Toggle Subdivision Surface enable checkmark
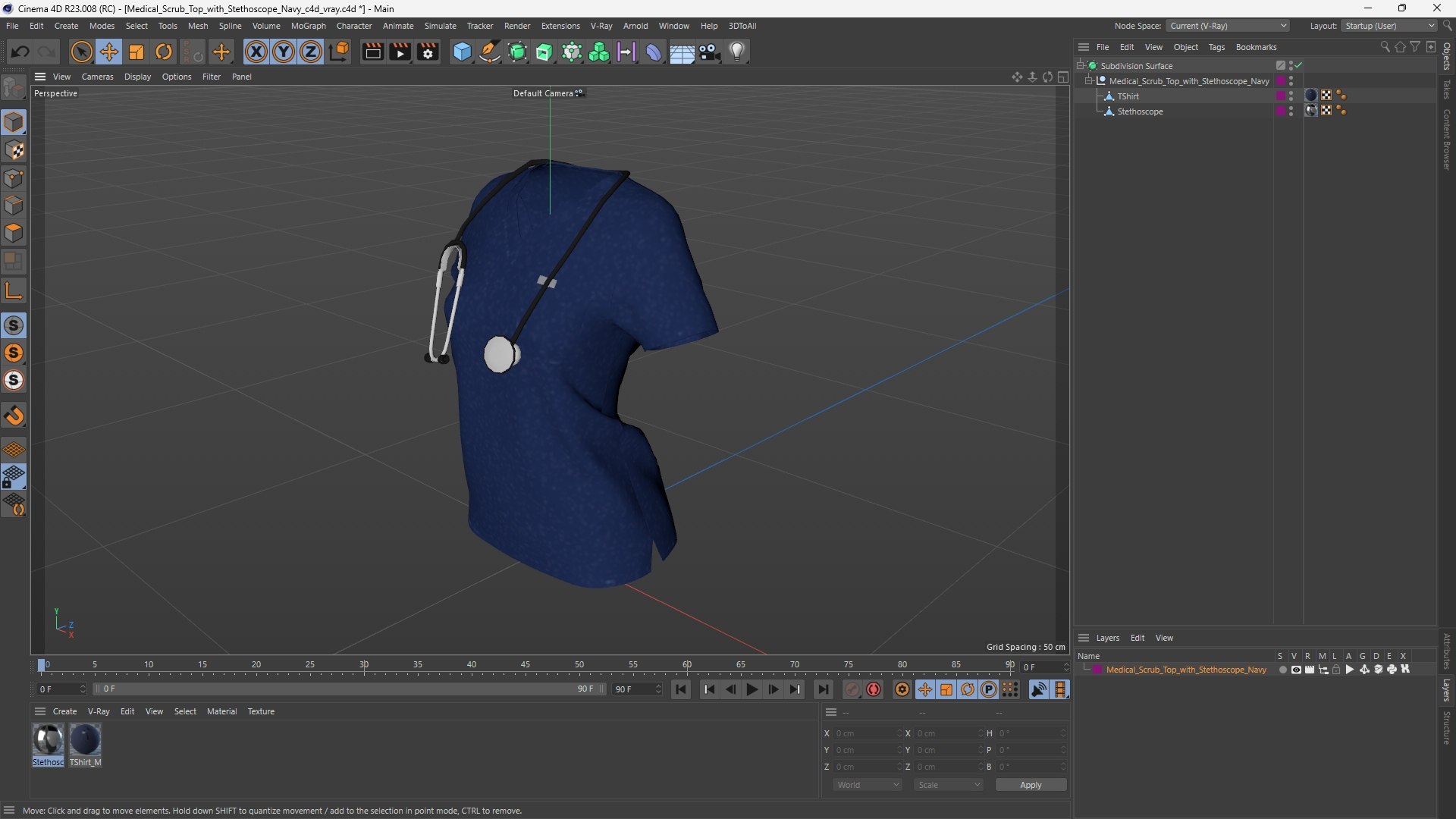Screen dimensions: 1456x819 [x=1299, y=66]
